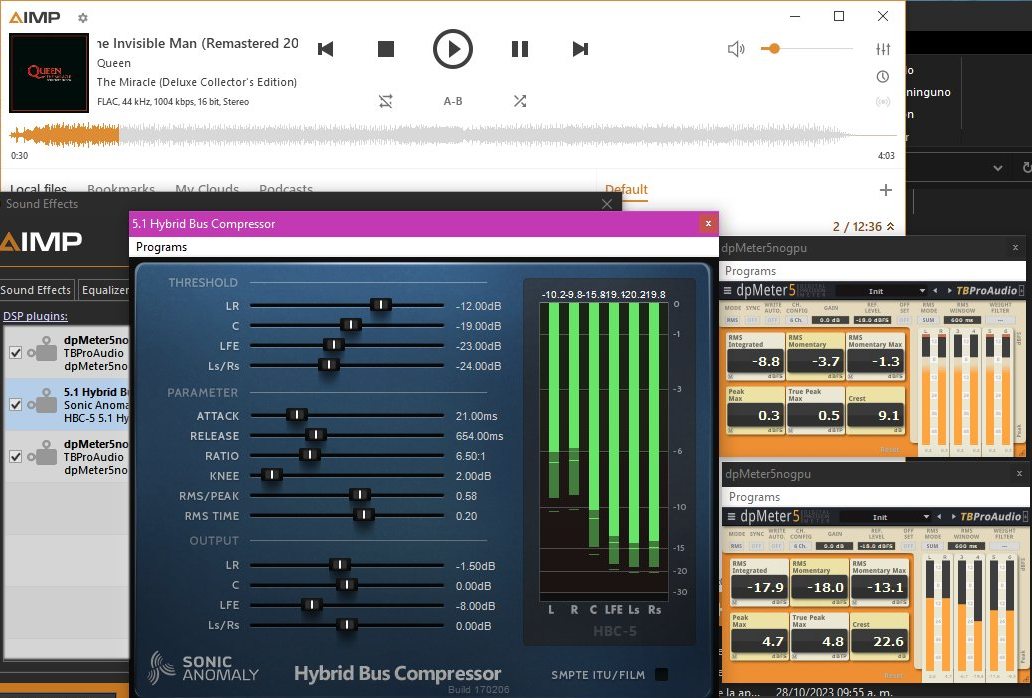Toggle repeat mode icon

pyautogui.click(x=386, y=101)
